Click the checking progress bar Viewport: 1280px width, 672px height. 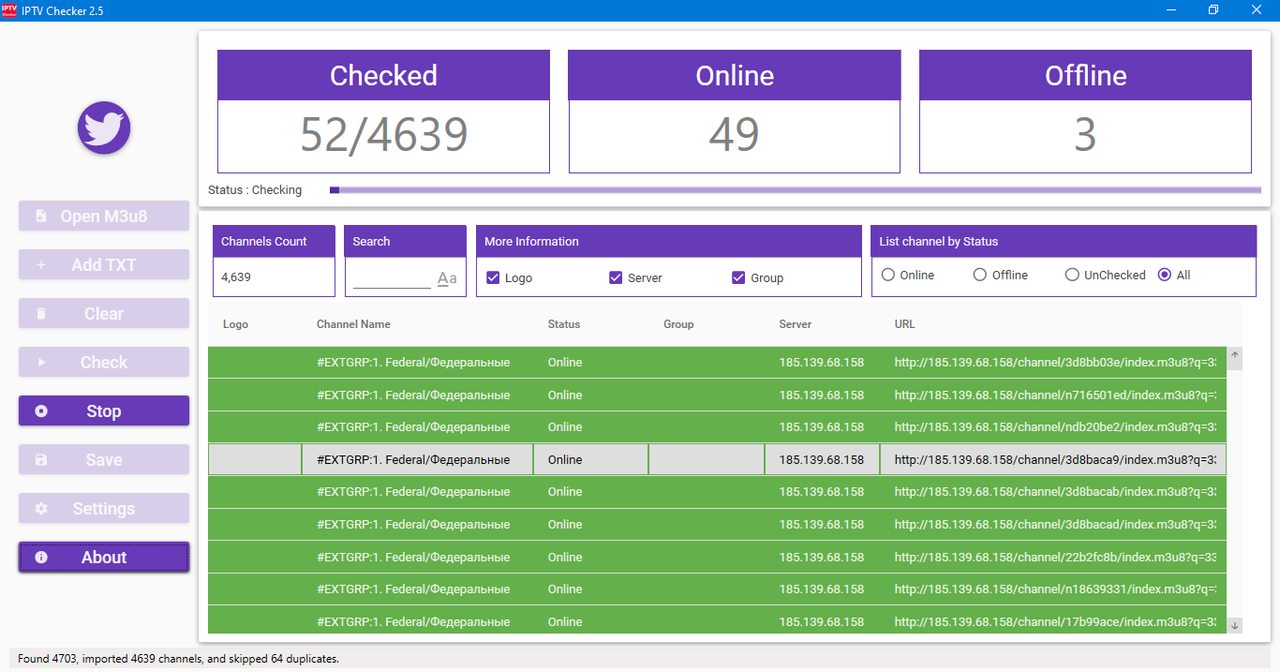click(x=795, y=190)
